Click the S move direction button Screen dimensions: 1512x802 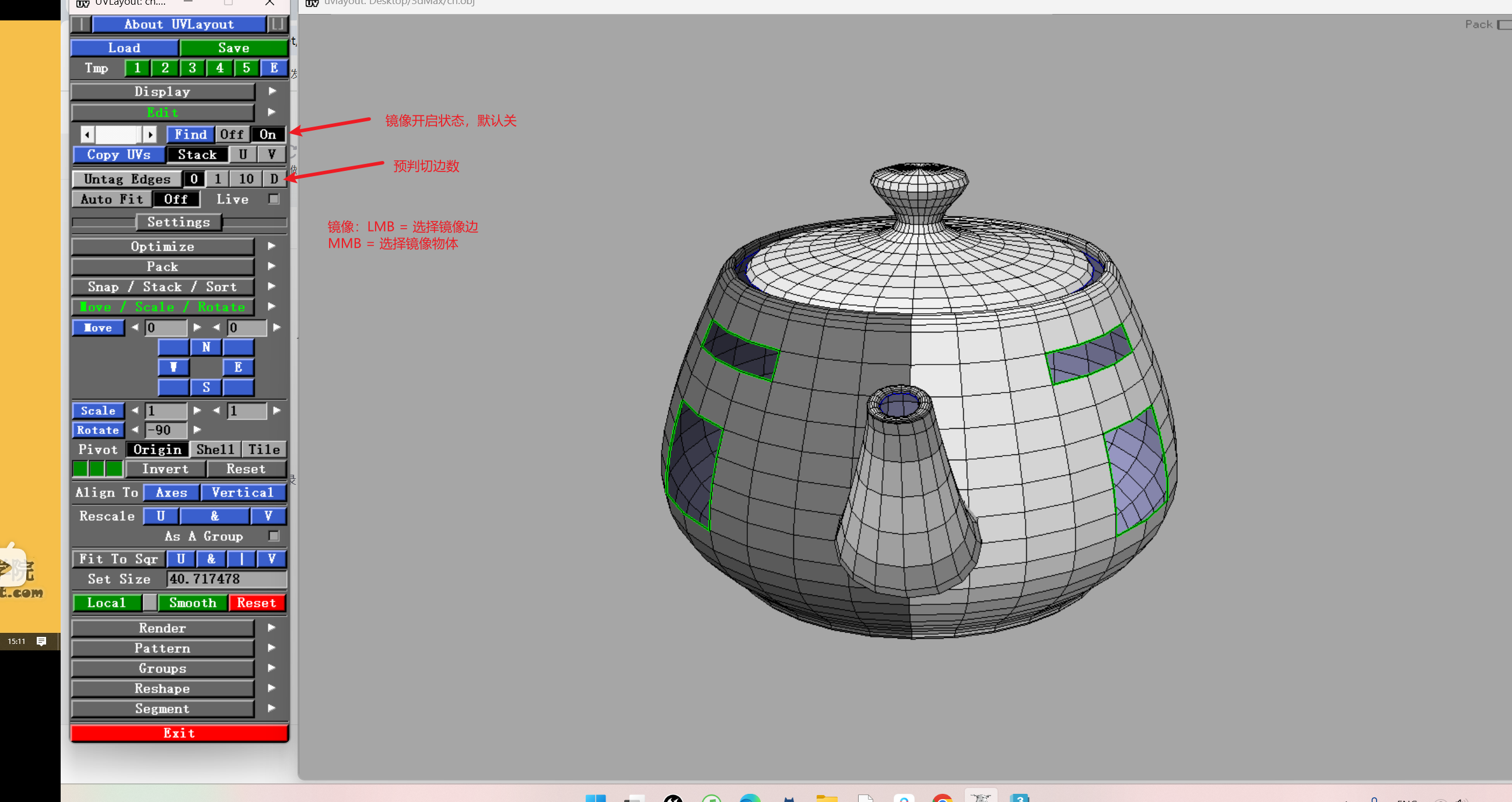(206, 388)
